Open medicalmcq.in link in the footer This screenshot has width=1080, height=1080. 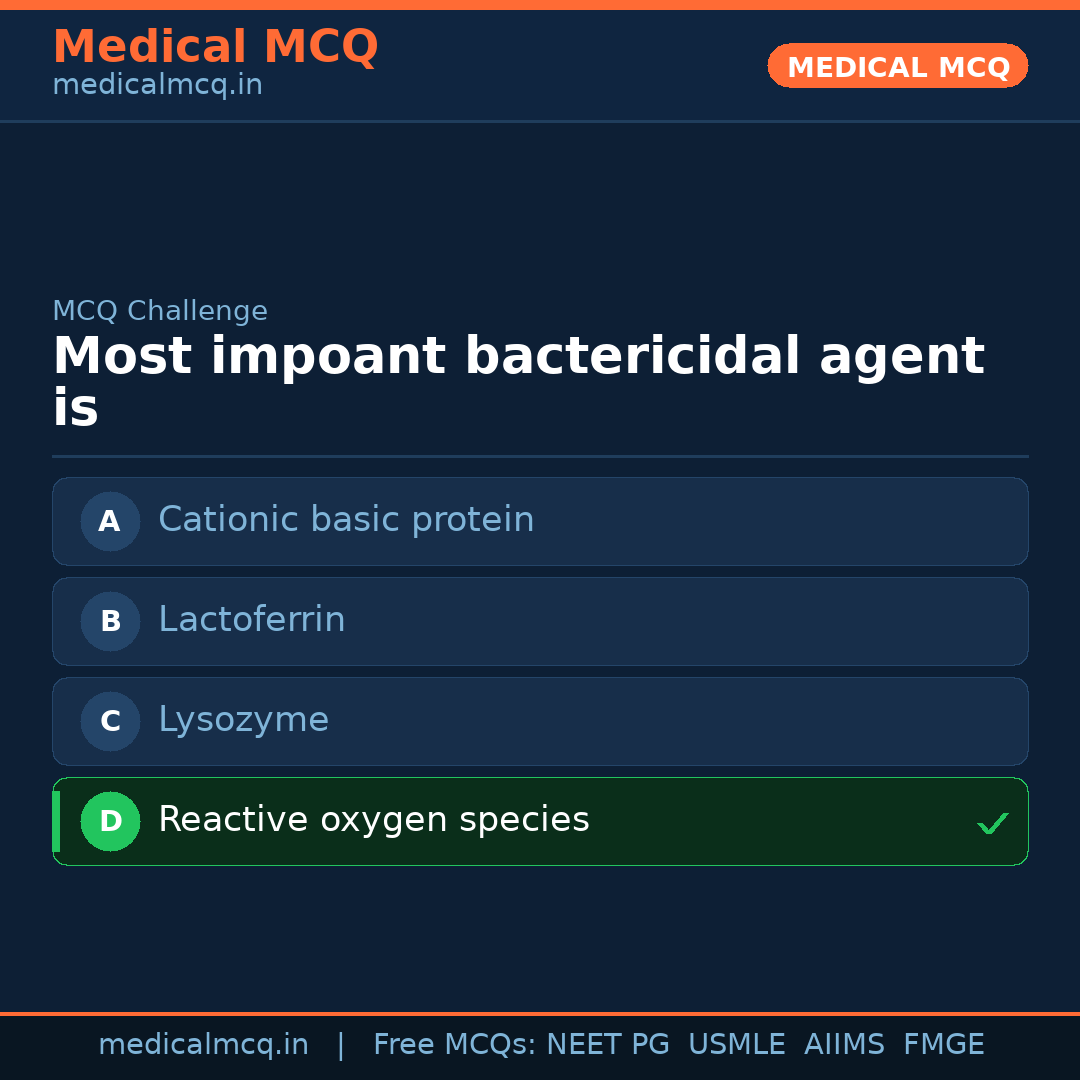click(x=203, y=1045)
